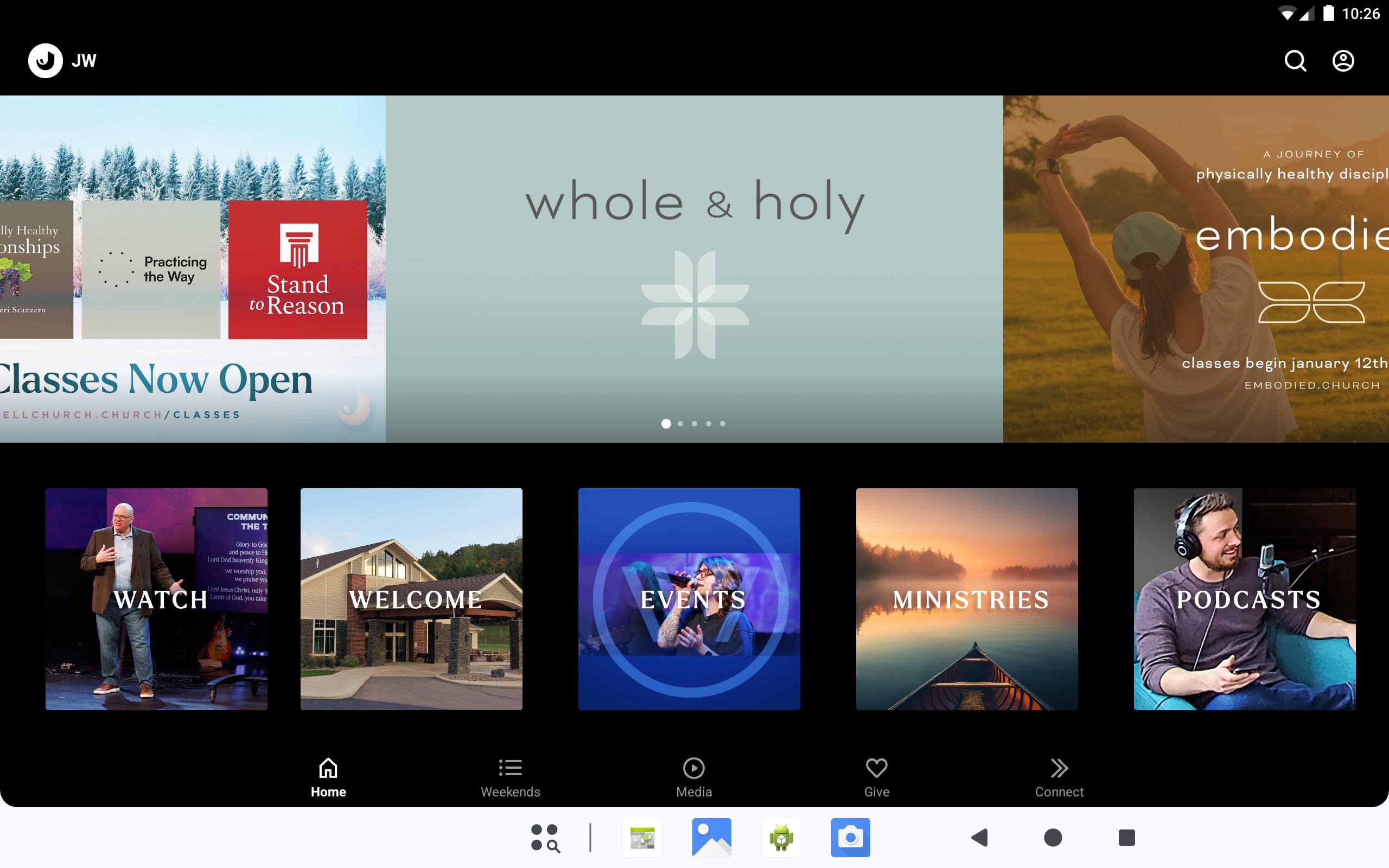Open the search magnifier icon

[x=1295, y=61]
